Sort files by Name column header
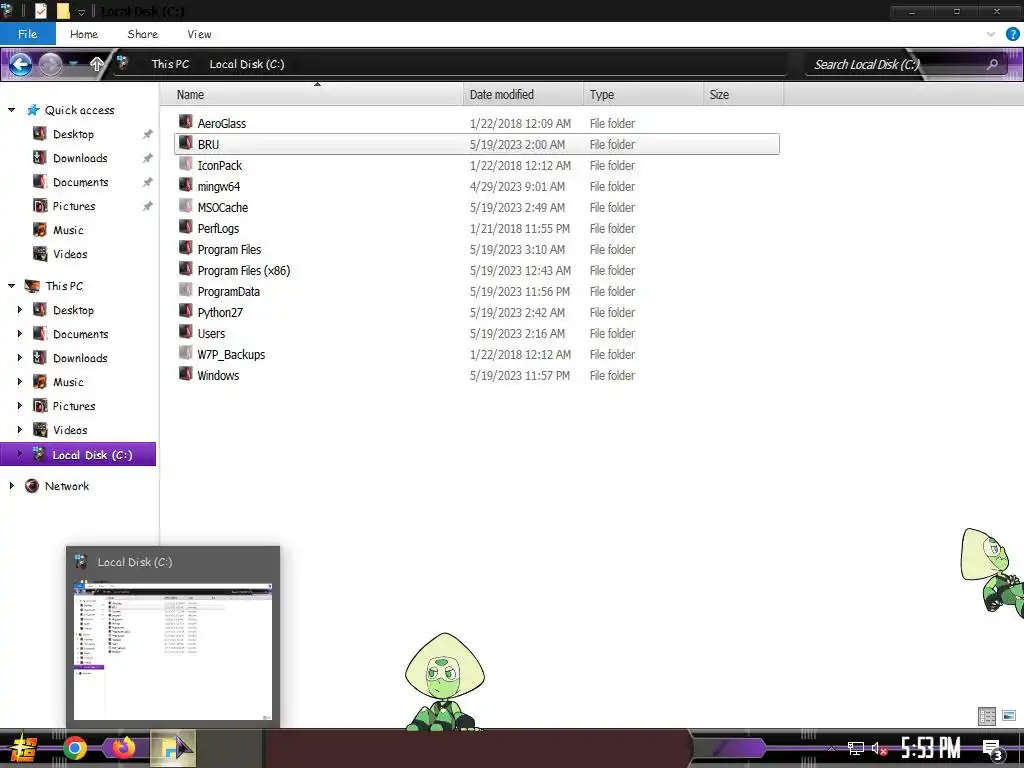 (312, 95)
